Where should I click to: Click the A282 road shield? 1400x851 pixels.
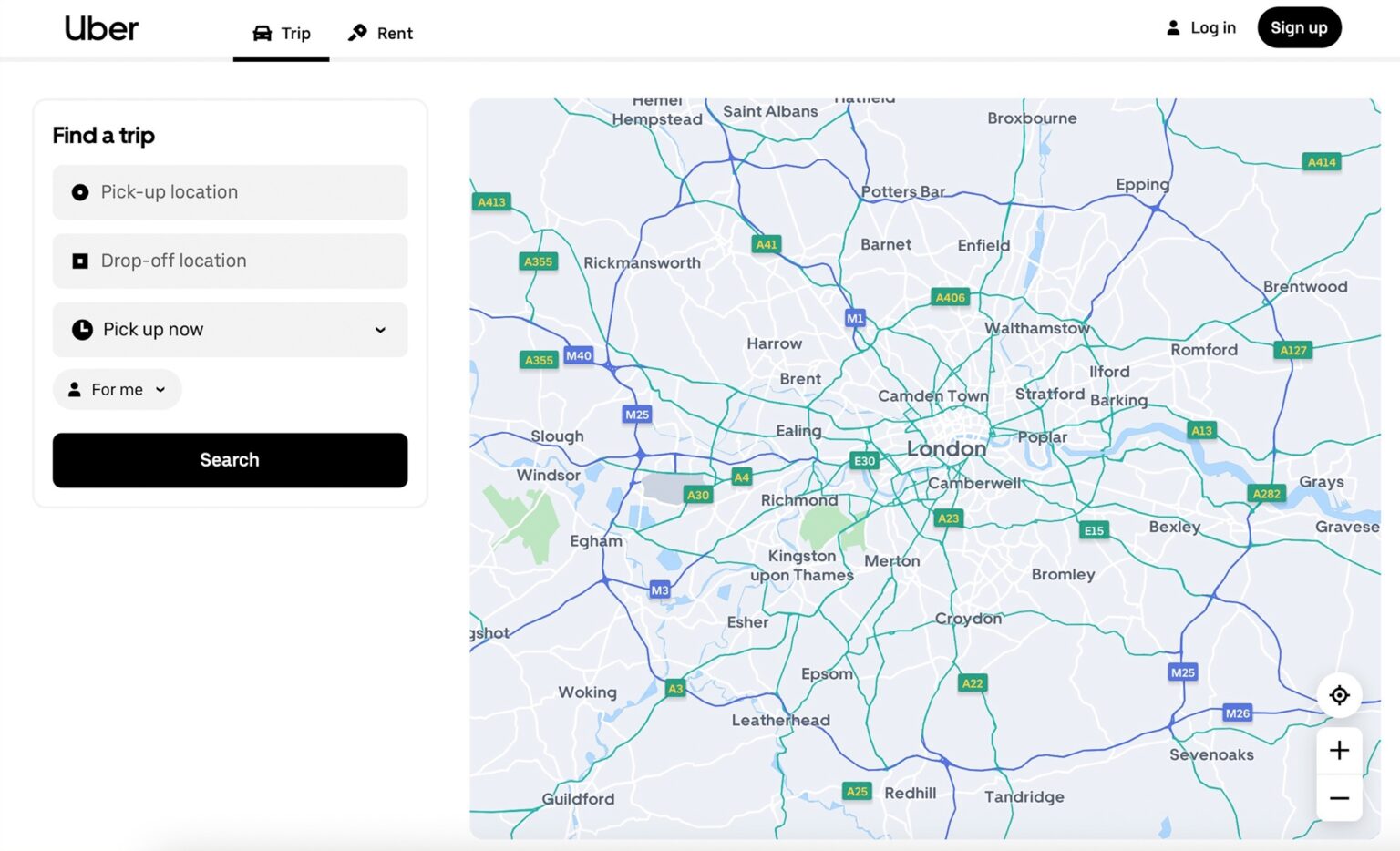[1267, 494]
